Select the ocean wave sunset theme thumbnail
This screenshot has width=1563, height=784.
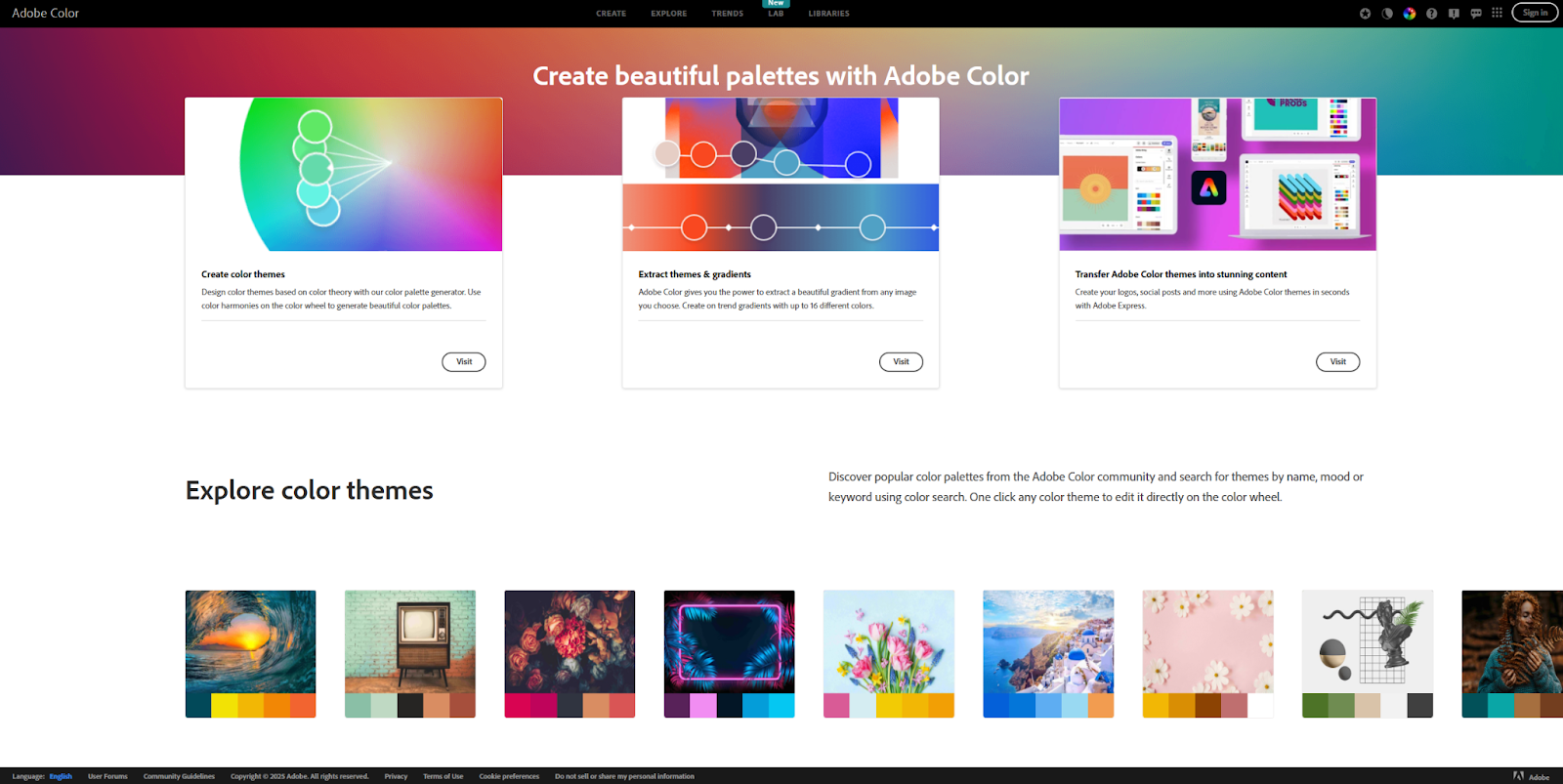[251, 641]
